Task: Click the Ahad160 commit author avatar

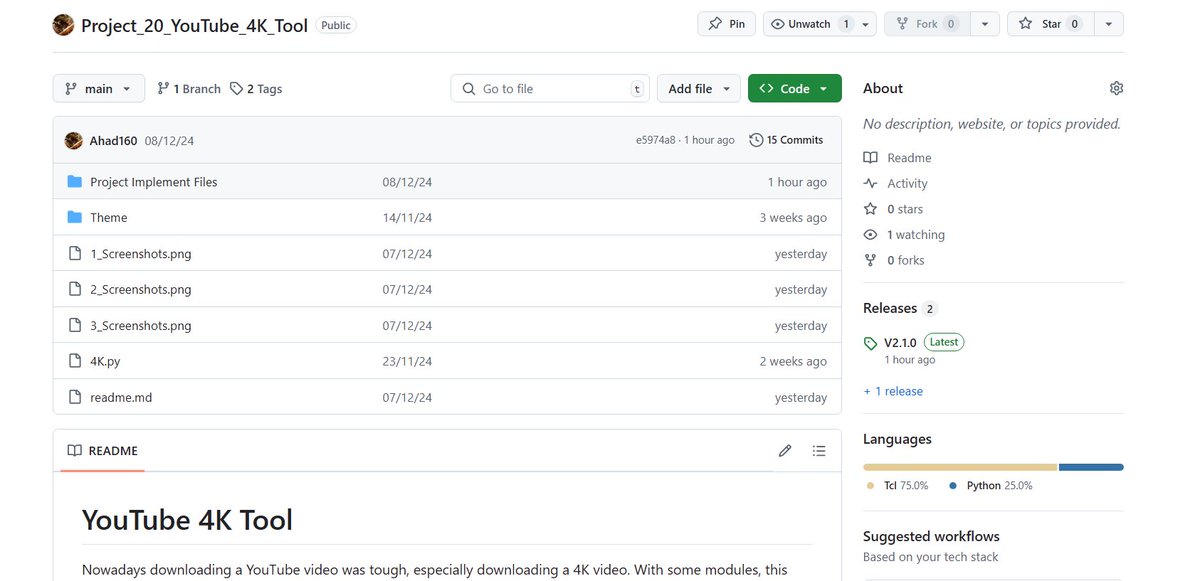Action: click(x=73, y=141)
